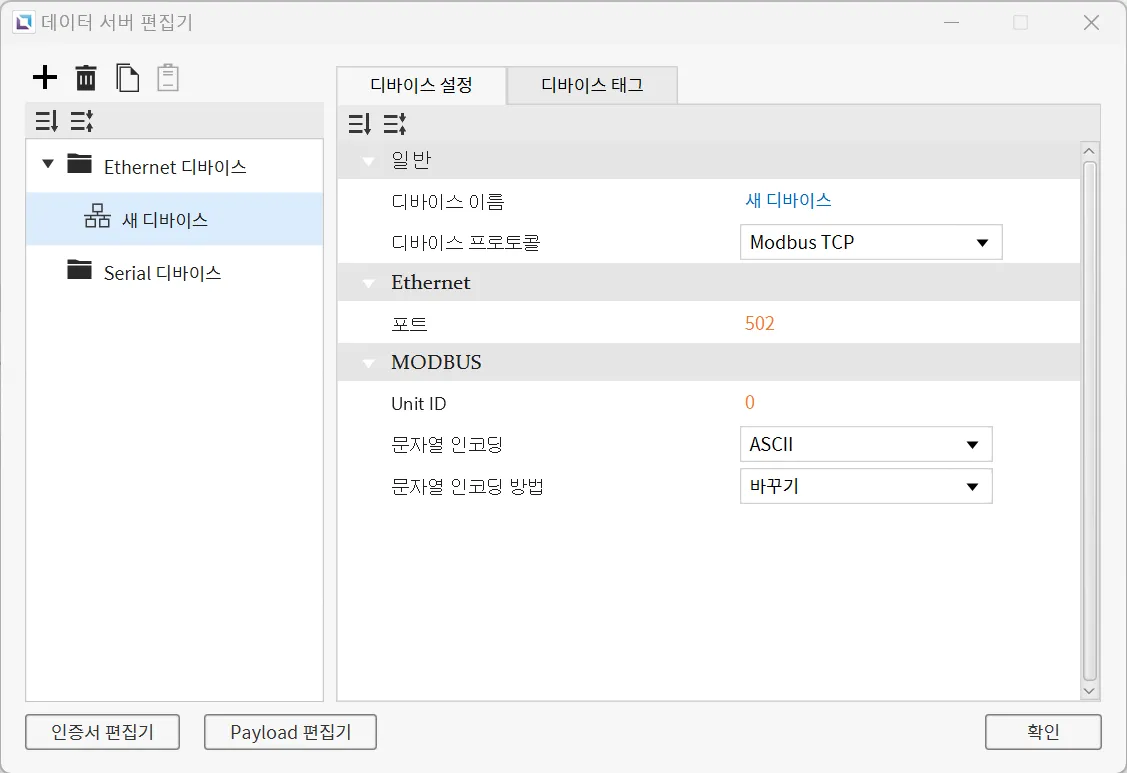
Task: Click collapse-all icon in settings panel
Action: pos(395,124)
